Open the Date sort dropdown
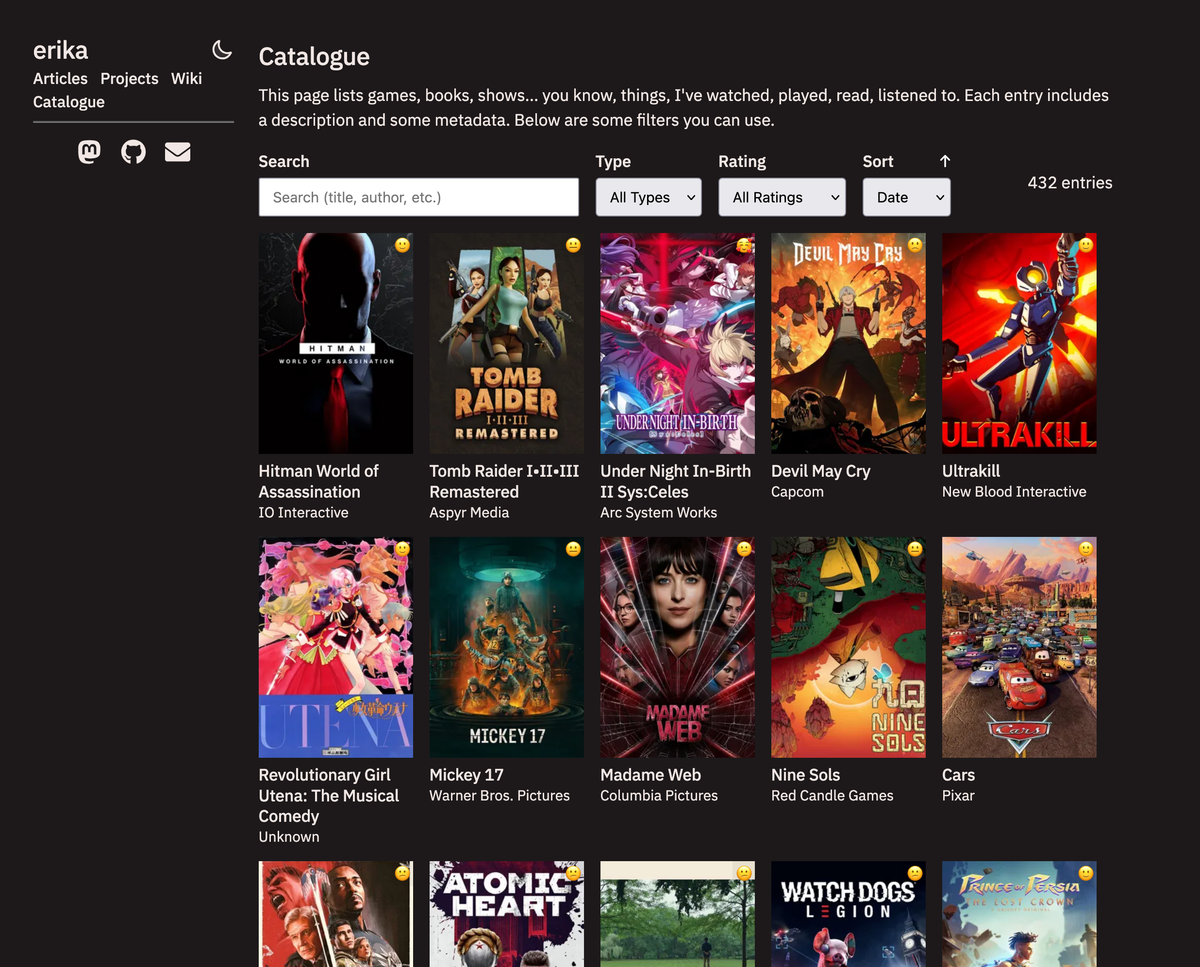The image size is (1200, 967). coord(906,197)
